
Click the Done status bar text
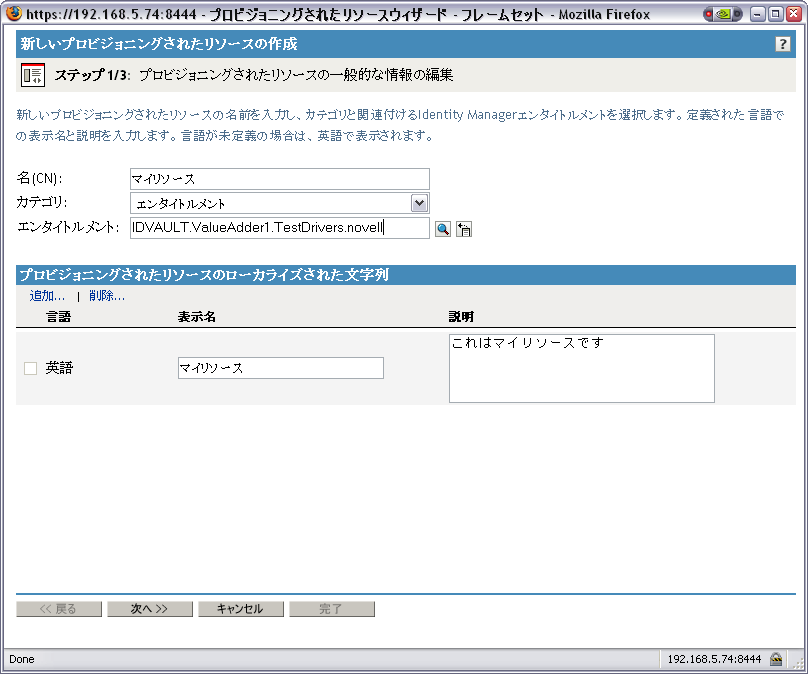pyautogui.click(x=22, y=659)
